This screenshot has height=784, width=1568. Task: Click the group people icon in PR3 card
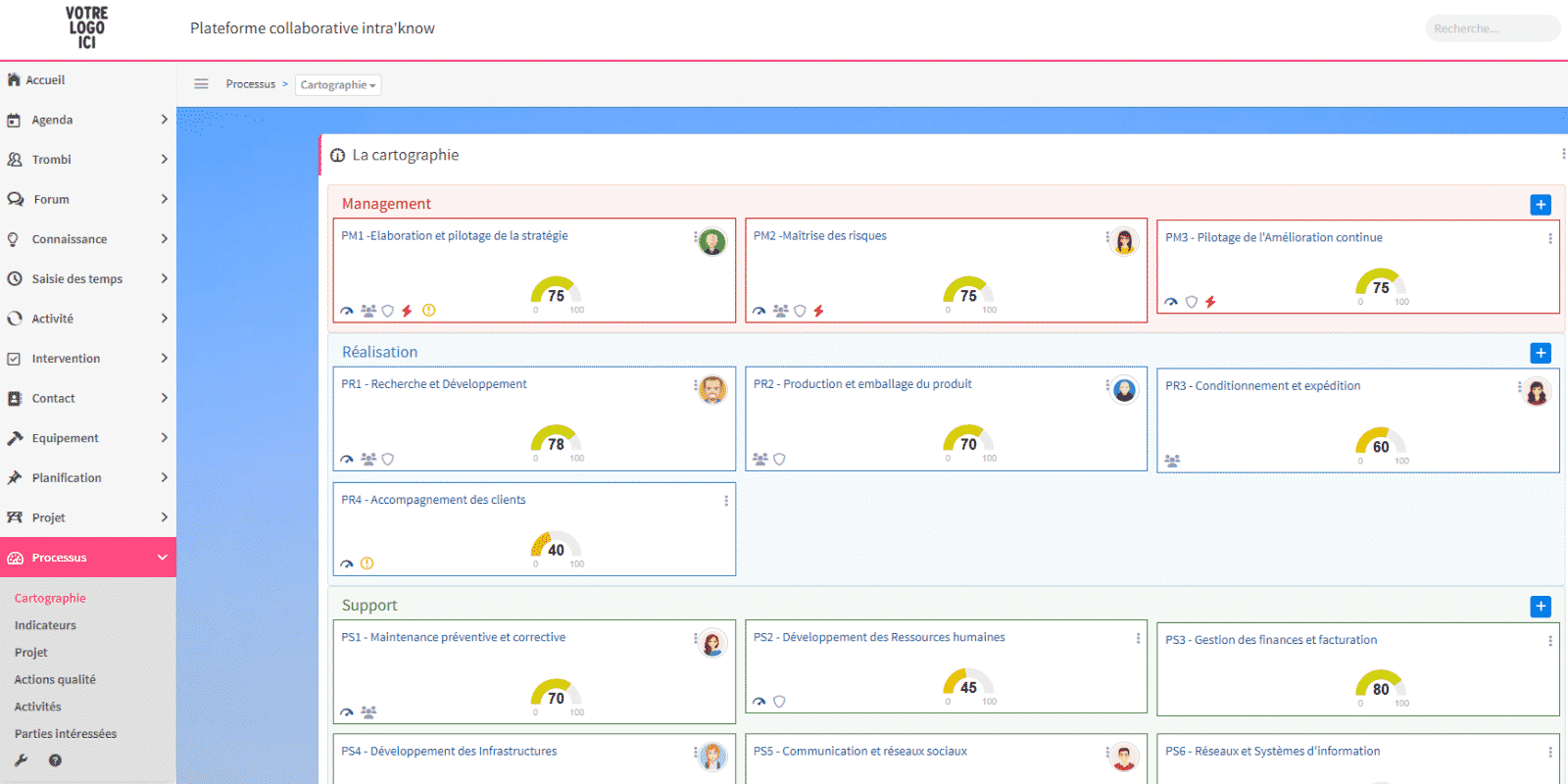pyautogui.click(x=1172, y=461)
